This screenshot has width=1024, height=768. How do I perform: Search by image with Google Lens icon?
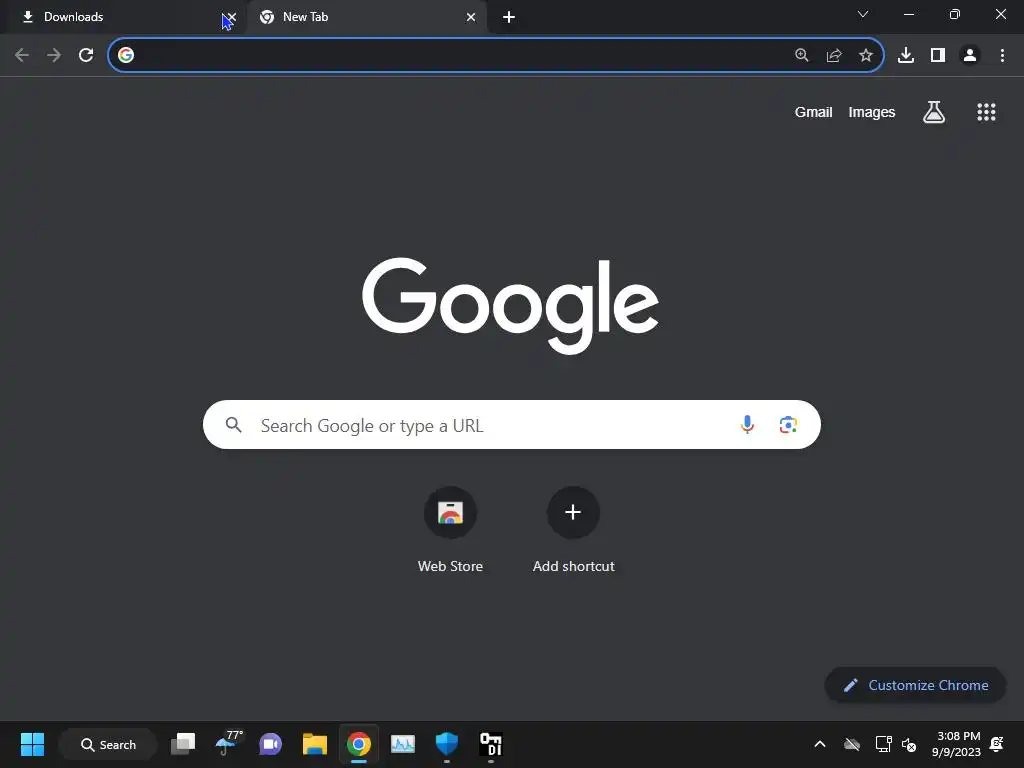(x=788, y=424)
